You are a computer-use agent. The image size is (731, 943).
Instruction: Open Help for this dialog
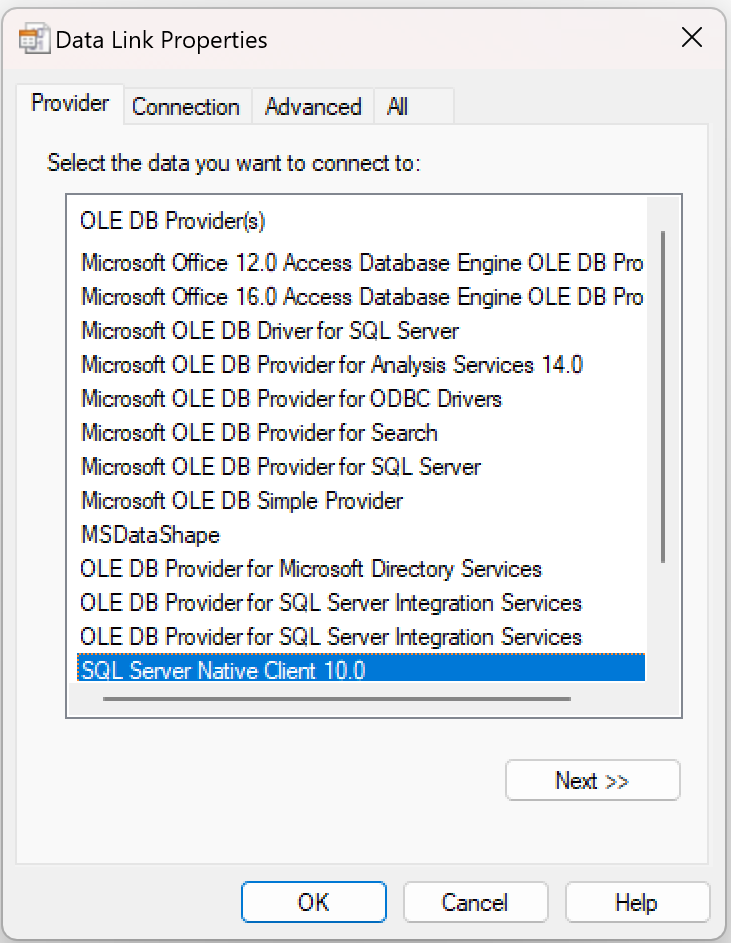[637, 902]
